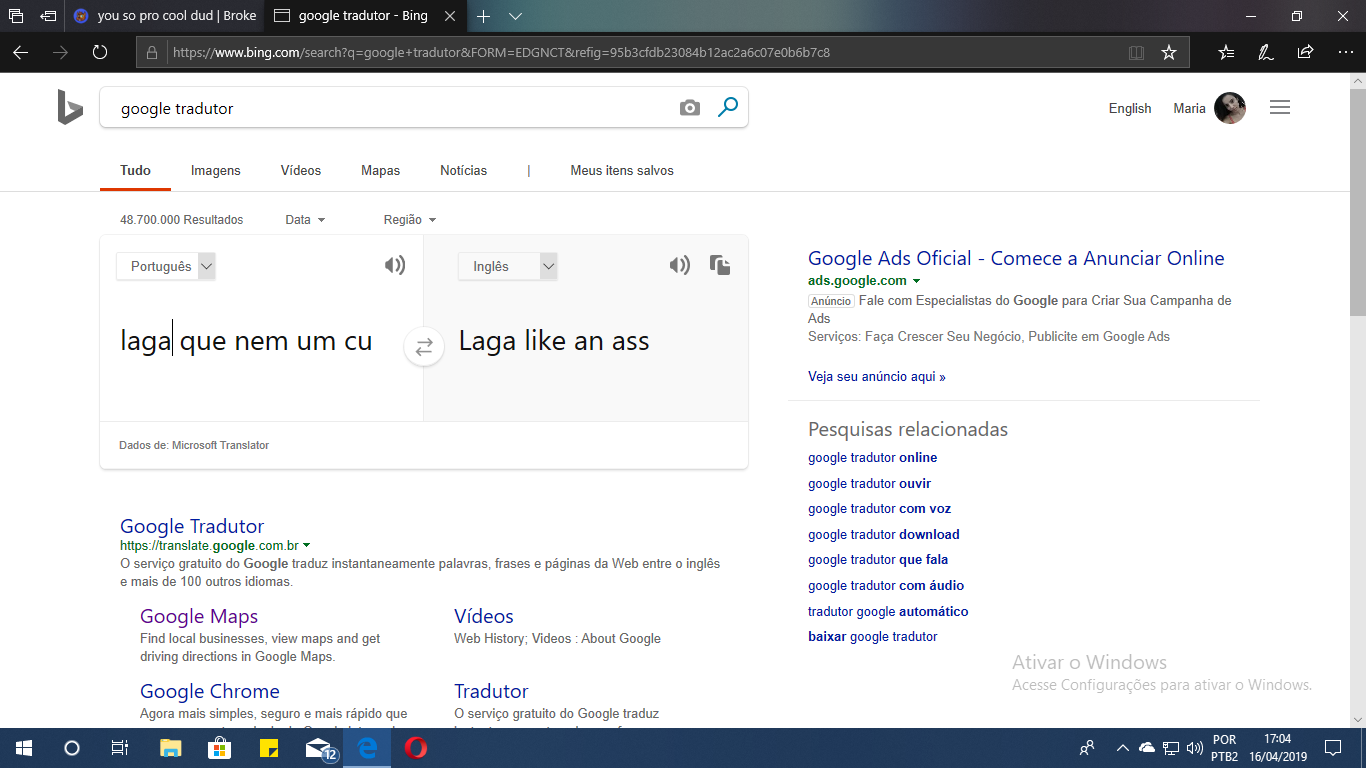Play audio of the Portuguese source text

coord(395,265)
